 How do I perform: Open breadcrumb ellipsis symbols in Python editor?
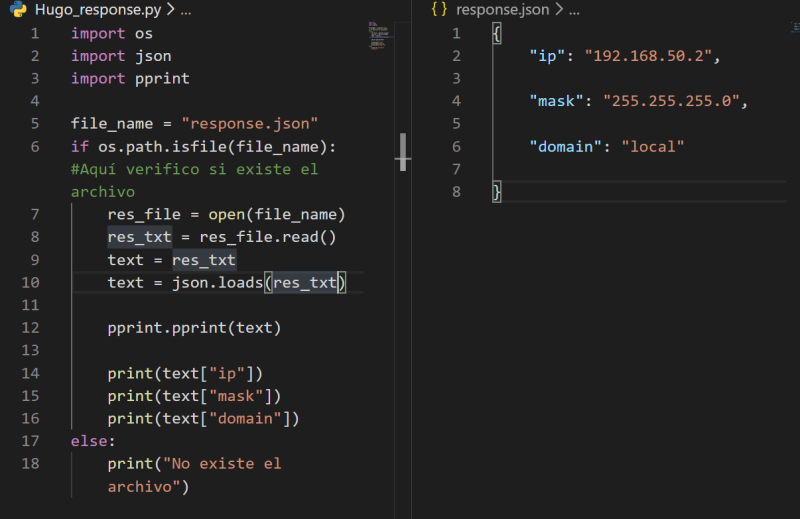point(184,9)
